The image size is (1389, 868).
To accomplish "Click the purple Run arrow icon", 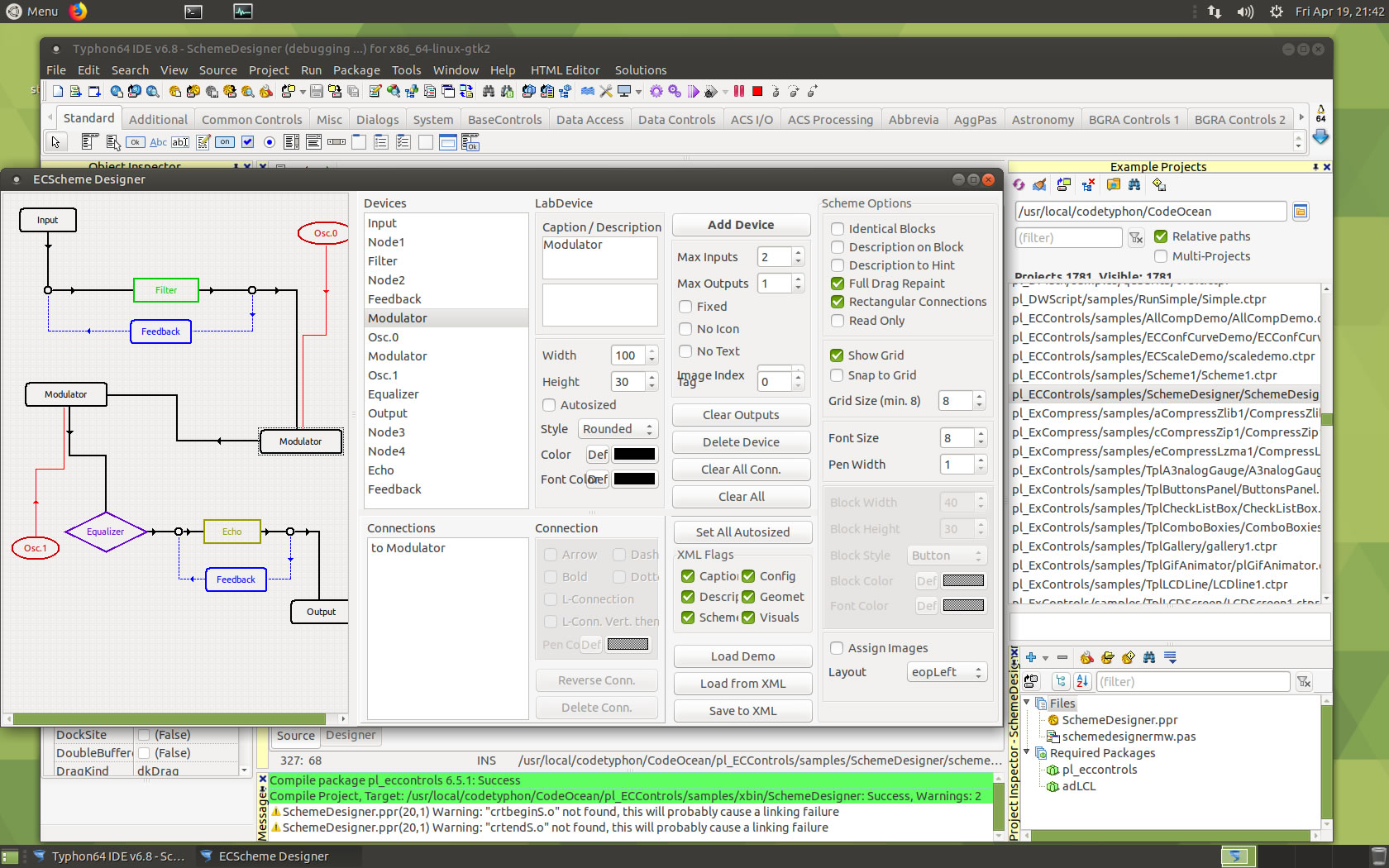I will pos(693,91).
